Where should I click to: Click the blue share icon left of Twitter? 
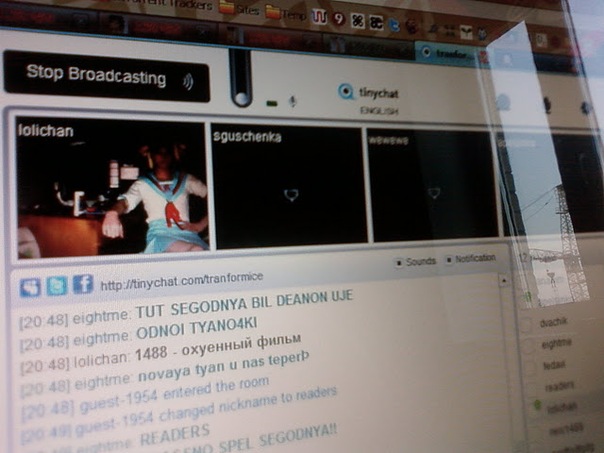(30, 287)
